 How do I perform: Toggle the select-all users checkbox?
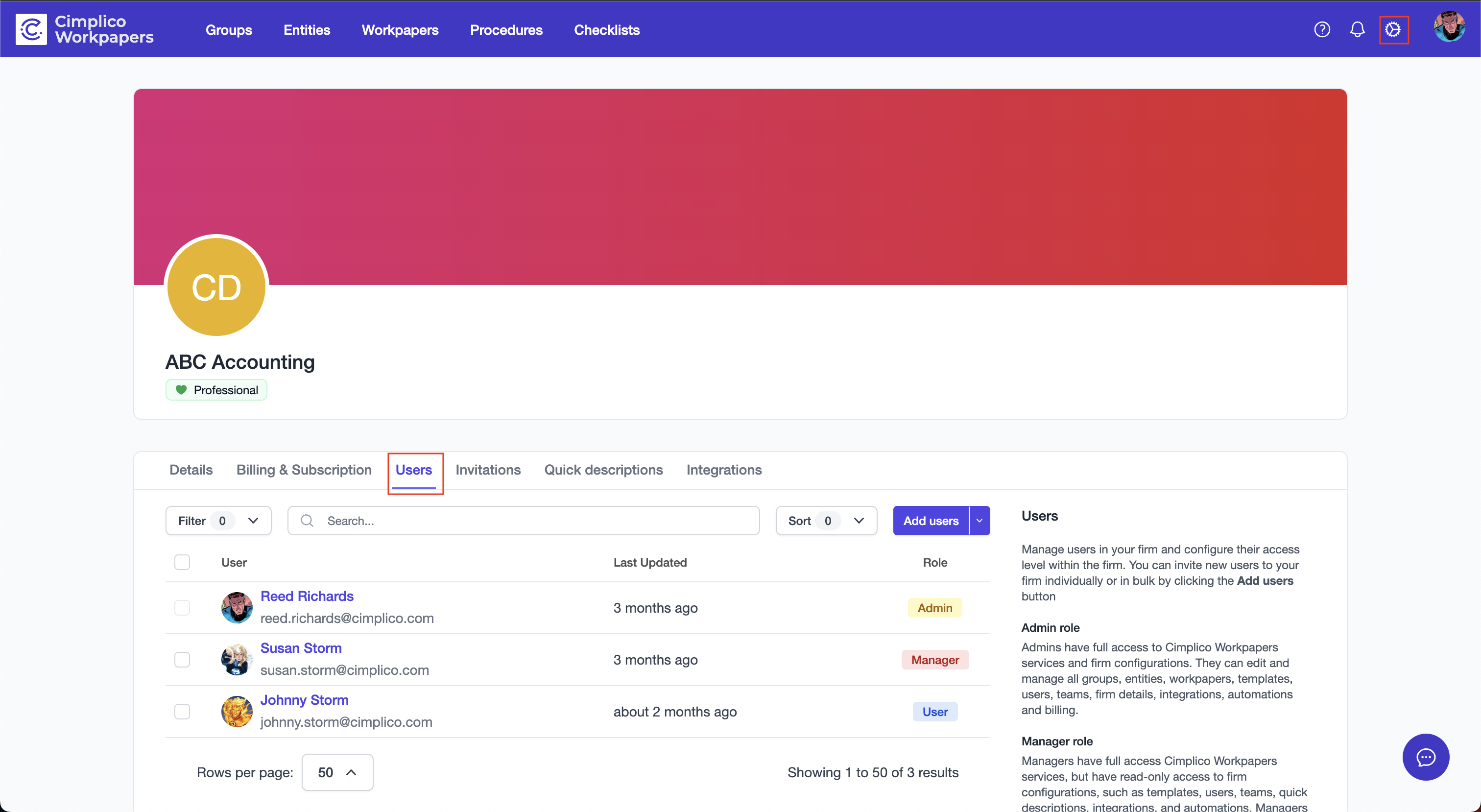[x=182, y=562]
